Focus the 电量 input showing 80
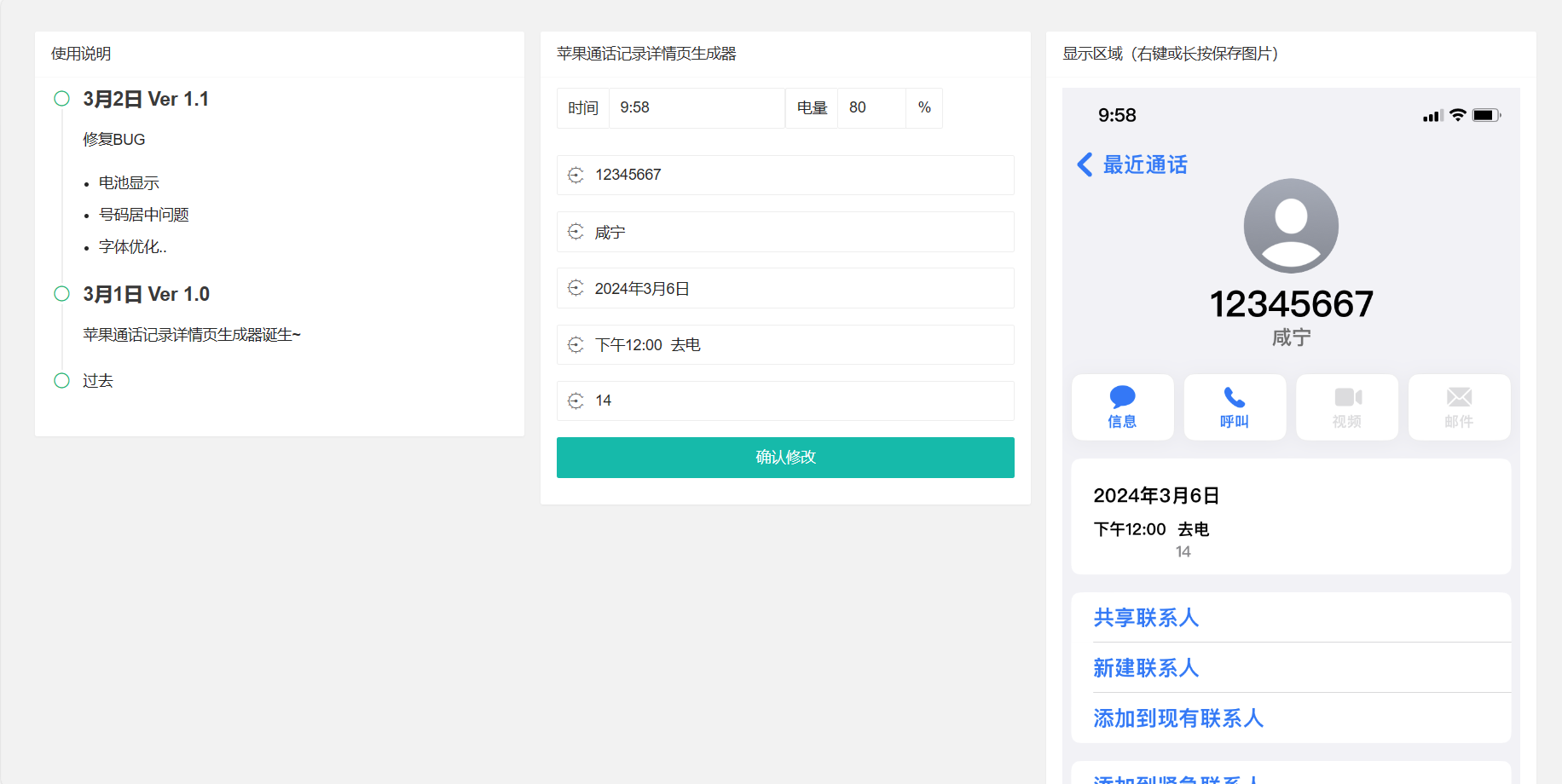This screenshot has height=784, width=1562. (x=871, y=108)
